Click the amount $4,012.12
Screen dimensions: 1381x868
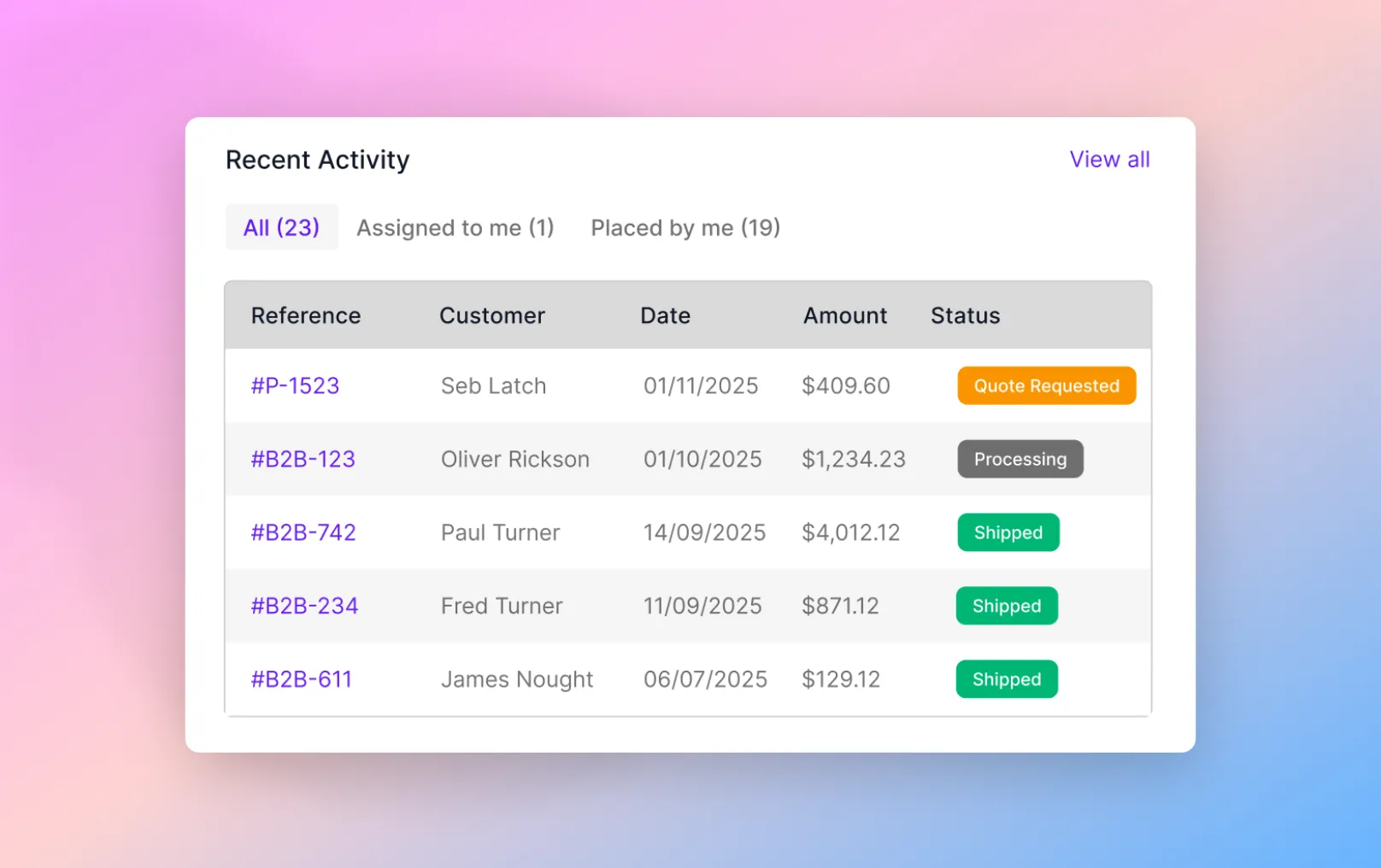click(x=851, y=533)
